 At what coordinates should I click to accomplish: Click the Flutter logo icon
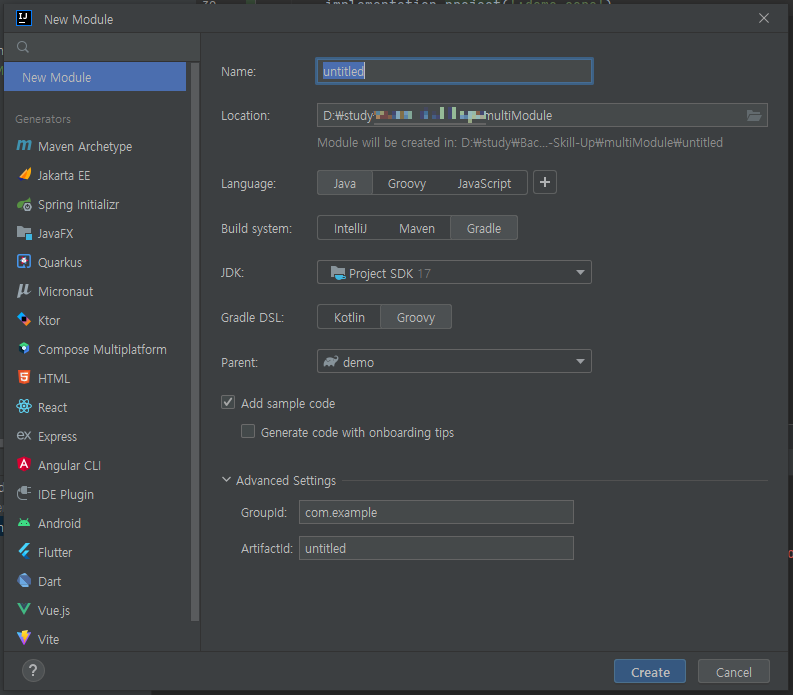point(24,551)
